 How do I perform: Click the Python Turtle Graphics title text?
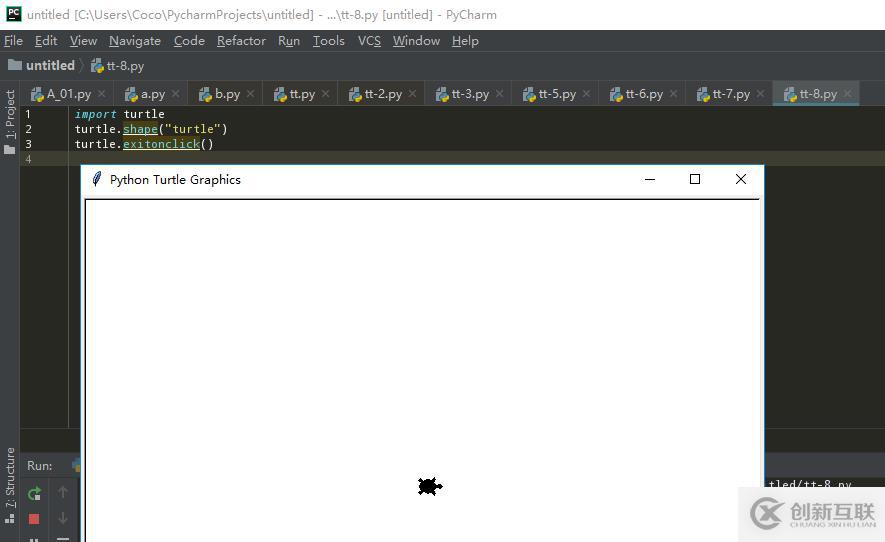click(175, 180)
